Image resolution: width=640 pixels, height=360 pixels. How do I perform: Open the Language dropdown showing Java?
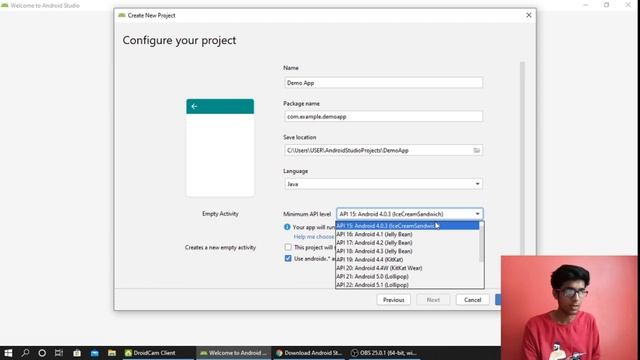(383, 184)
